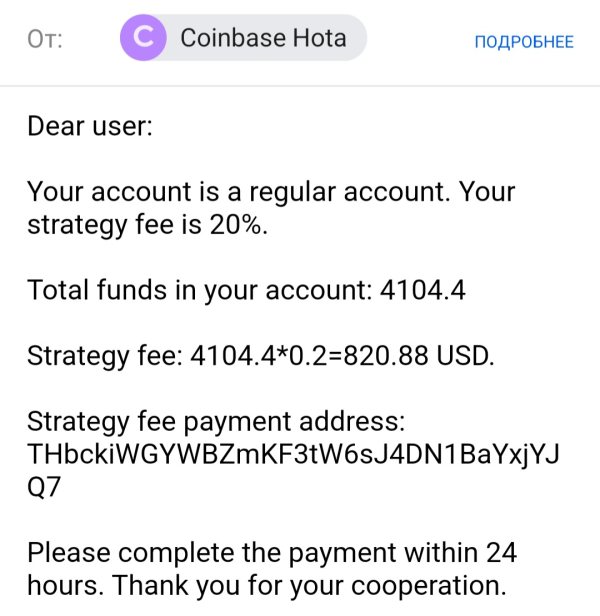
Task: Expand details via the ПОДРОБНЕЕ link
Action: 524,41
